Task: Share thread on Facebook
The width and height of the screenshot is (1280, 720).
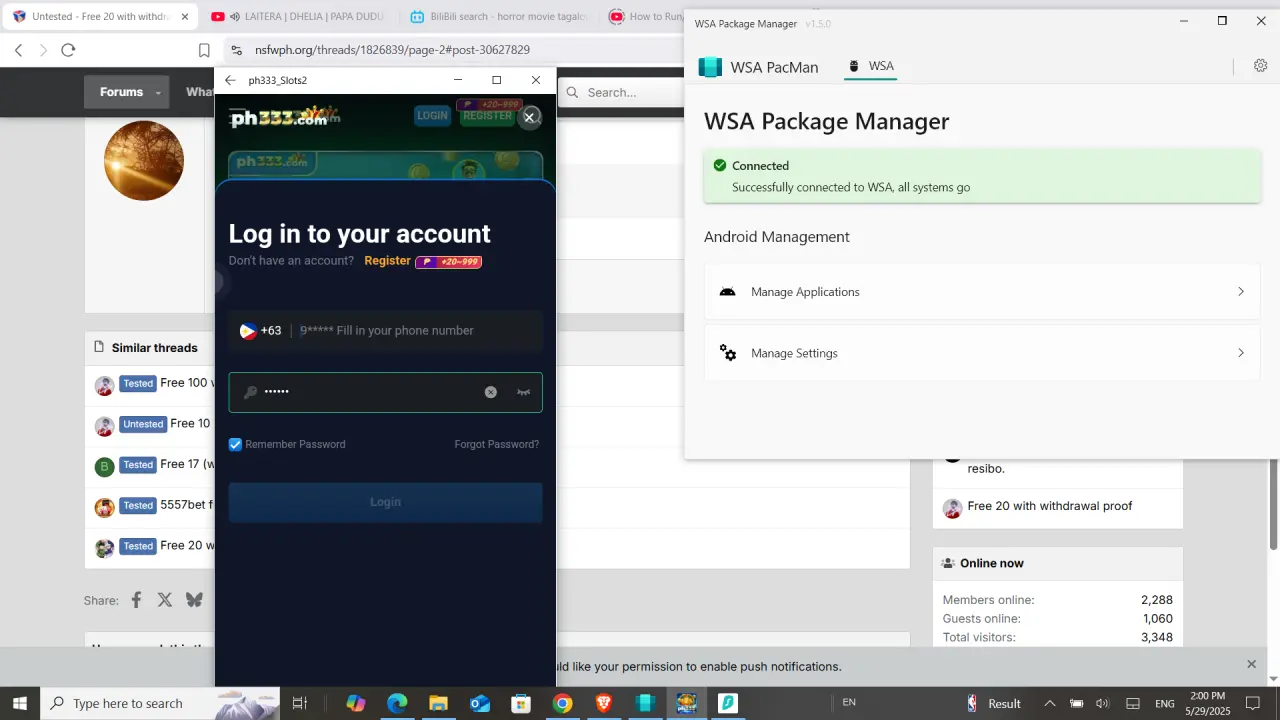Action: pos(136,600)
